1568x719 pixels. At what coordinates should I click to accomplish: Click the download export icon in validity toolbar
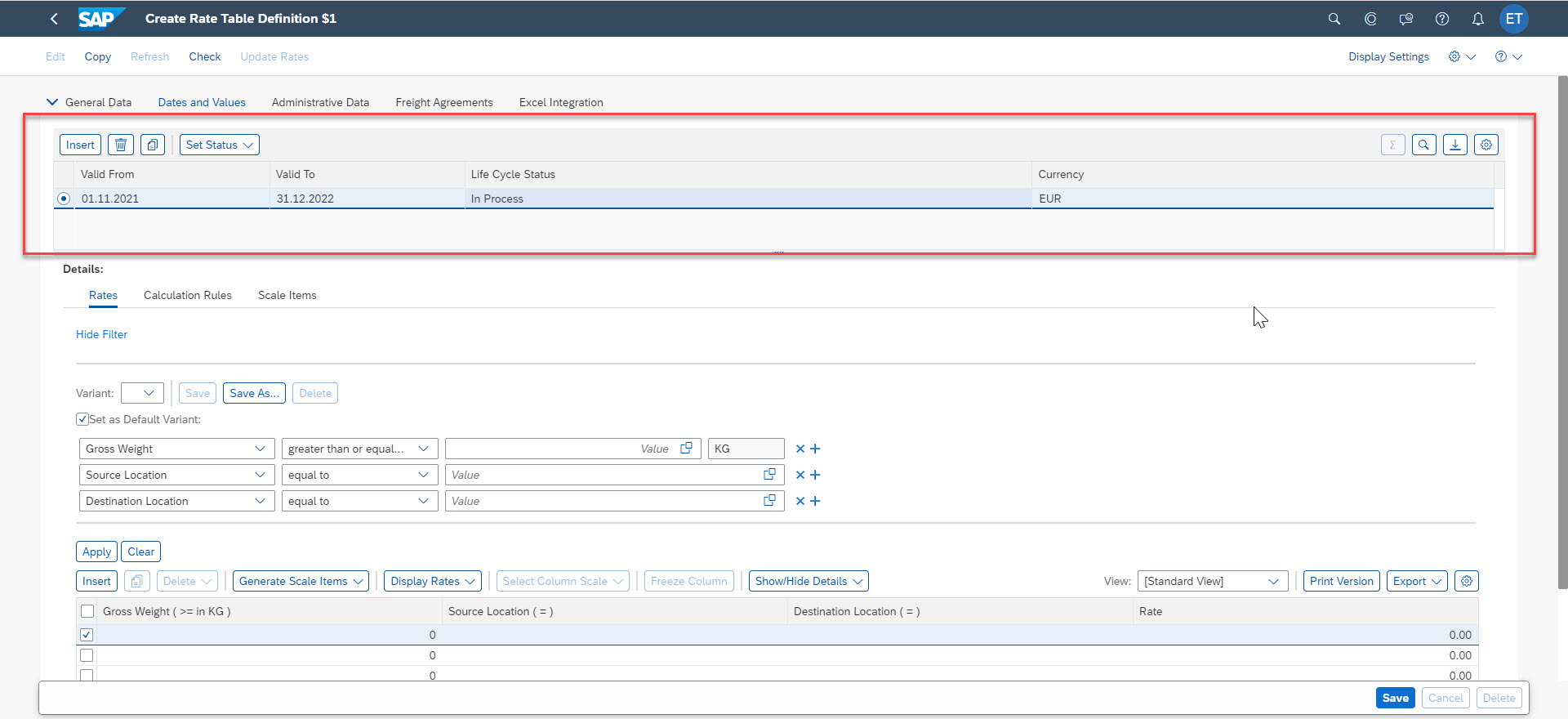[x=1454, y=145]
